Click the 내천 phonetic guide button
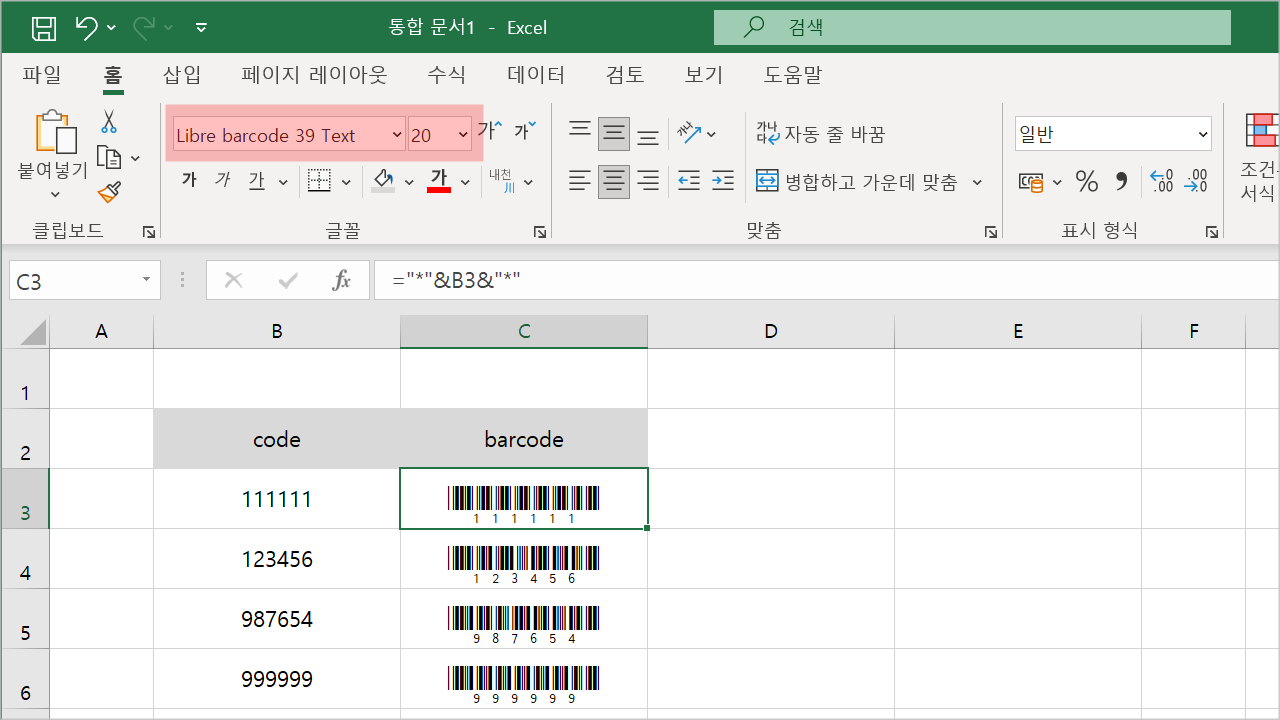The image size is (1280, 720). 502,181
